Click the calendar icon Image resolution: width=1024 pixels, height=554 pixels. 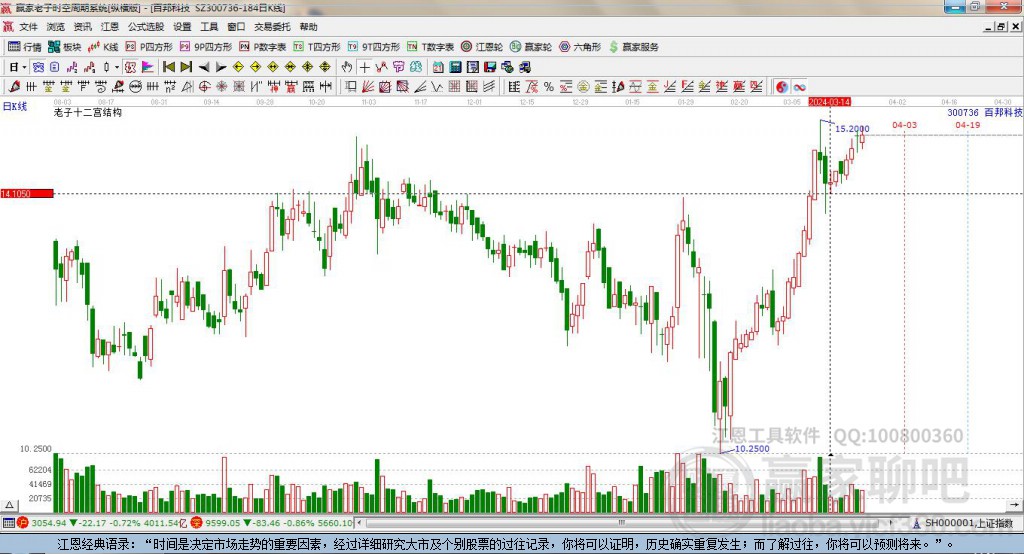(438, 67)
